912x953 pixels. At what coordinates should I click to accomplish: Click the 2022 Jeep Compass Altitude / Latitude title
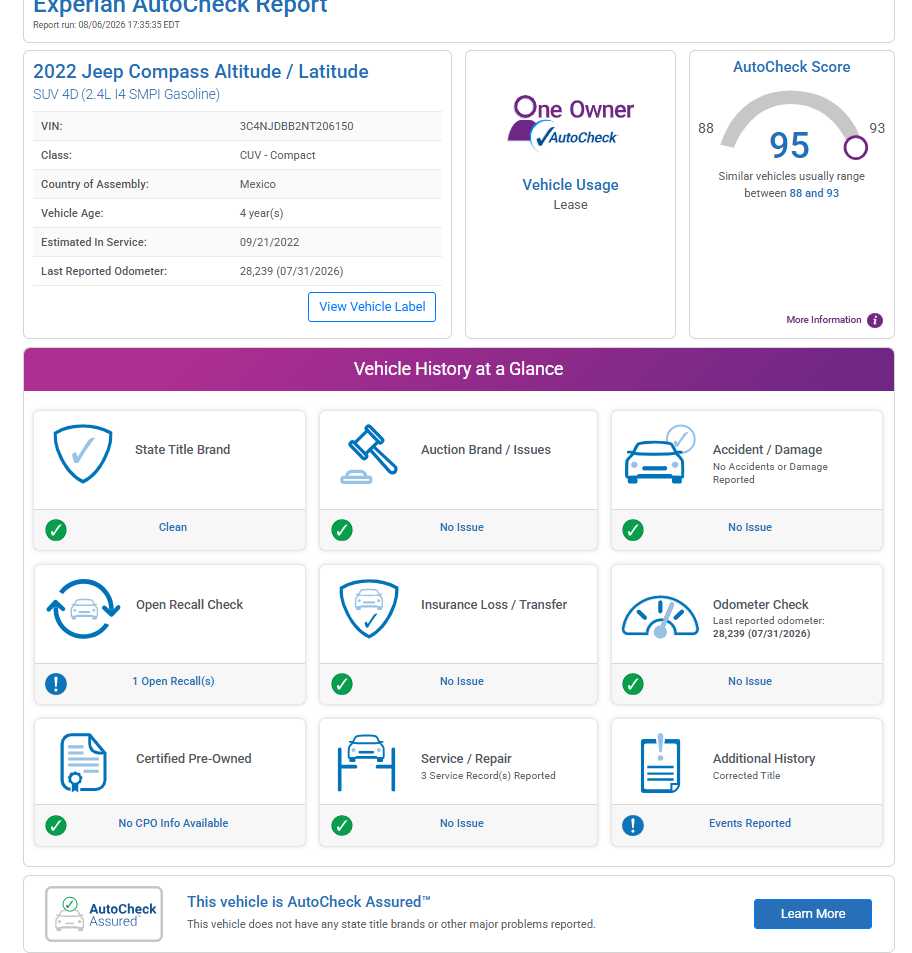point(201,72)
